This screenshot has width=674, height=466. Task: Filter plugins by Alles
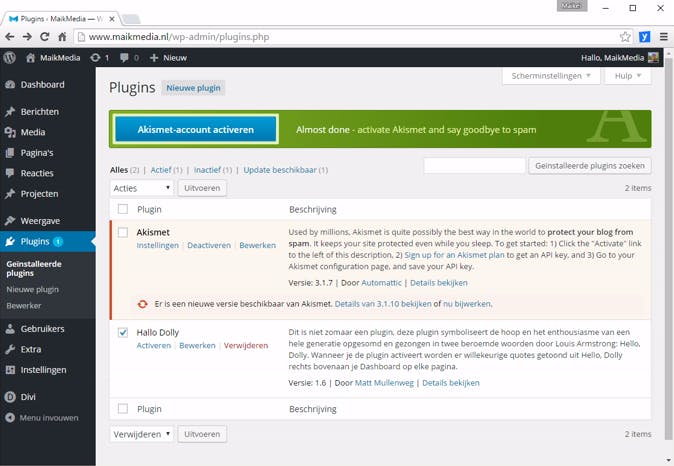[119, 170]
